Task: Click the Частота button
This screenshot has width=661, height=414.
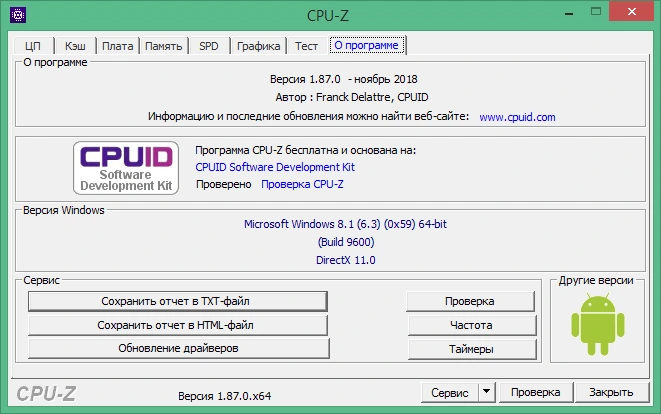Action: 472,325
